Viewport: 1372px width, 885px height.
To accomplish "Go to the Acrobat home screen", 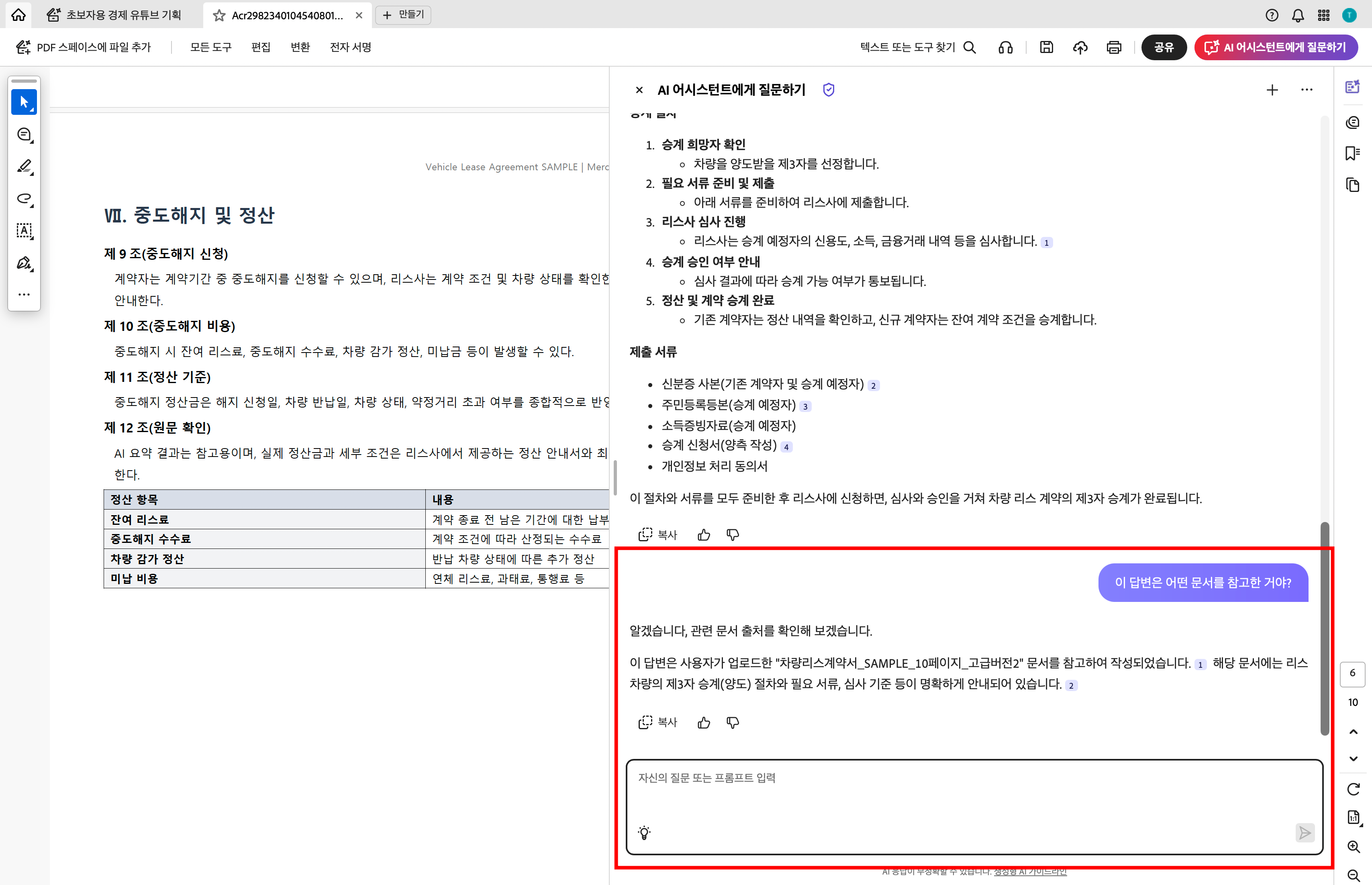I will point(18,15).
